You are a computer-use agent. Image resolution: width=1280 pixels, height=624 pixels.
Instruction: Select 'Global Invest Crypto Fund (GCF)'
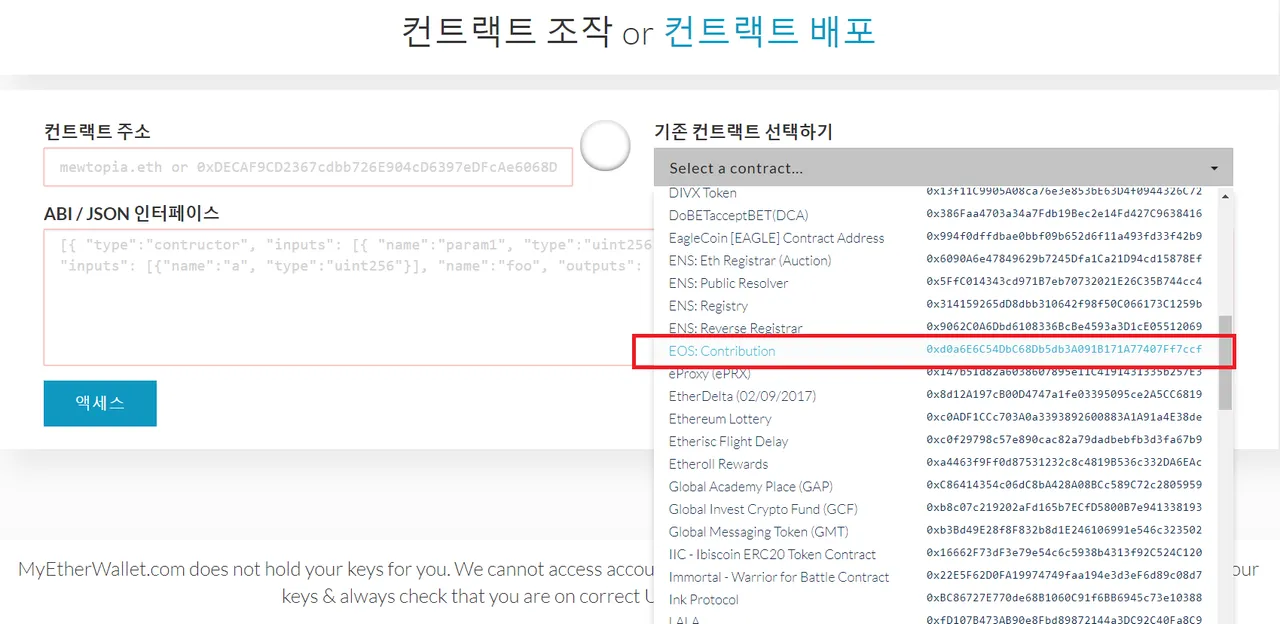tap(935, 509)
